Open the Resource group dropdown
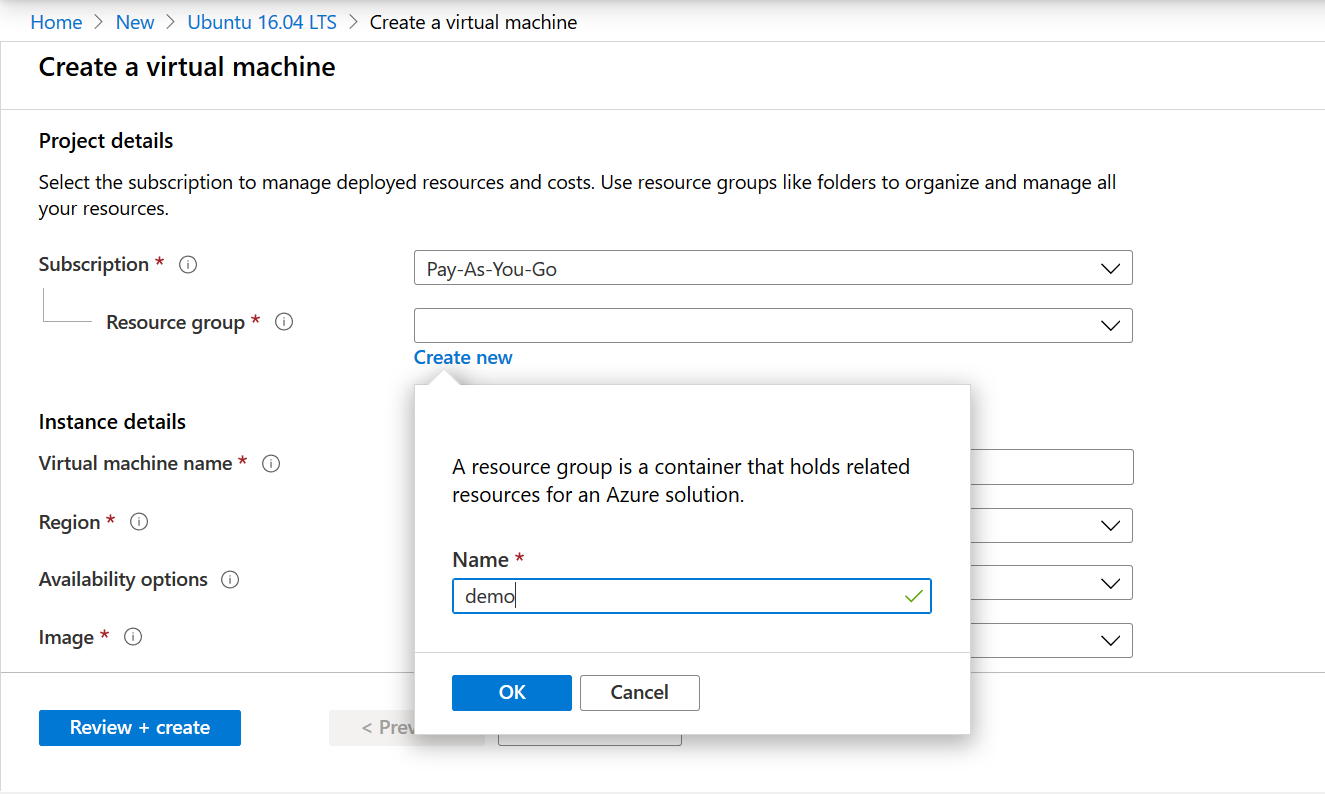The width and height of the screenshot is (1325, 794). click(x=773, y=325)
